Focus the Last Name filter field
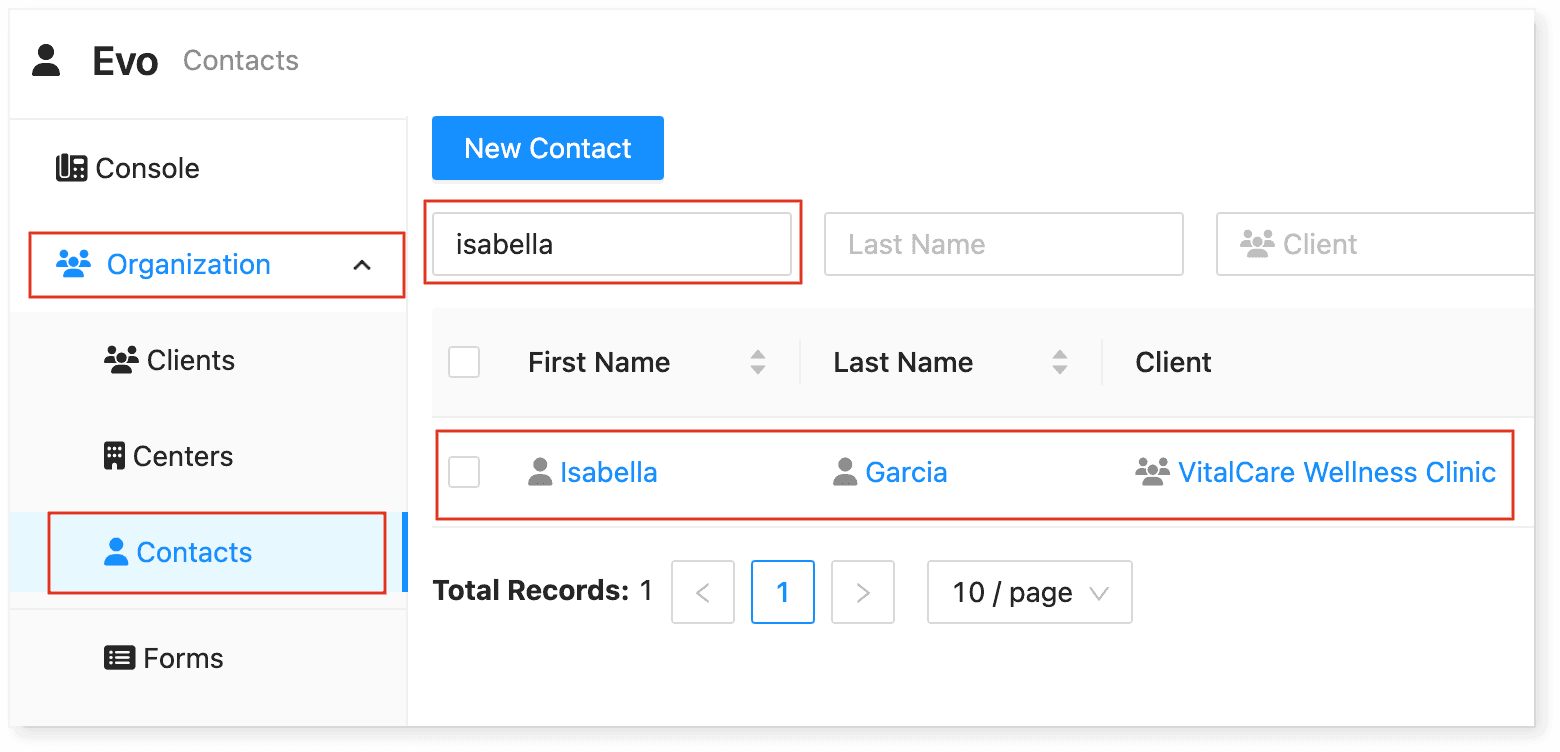Image resolution: width=1560 pixels, height=752 pixels. (x=1004, y=244)
